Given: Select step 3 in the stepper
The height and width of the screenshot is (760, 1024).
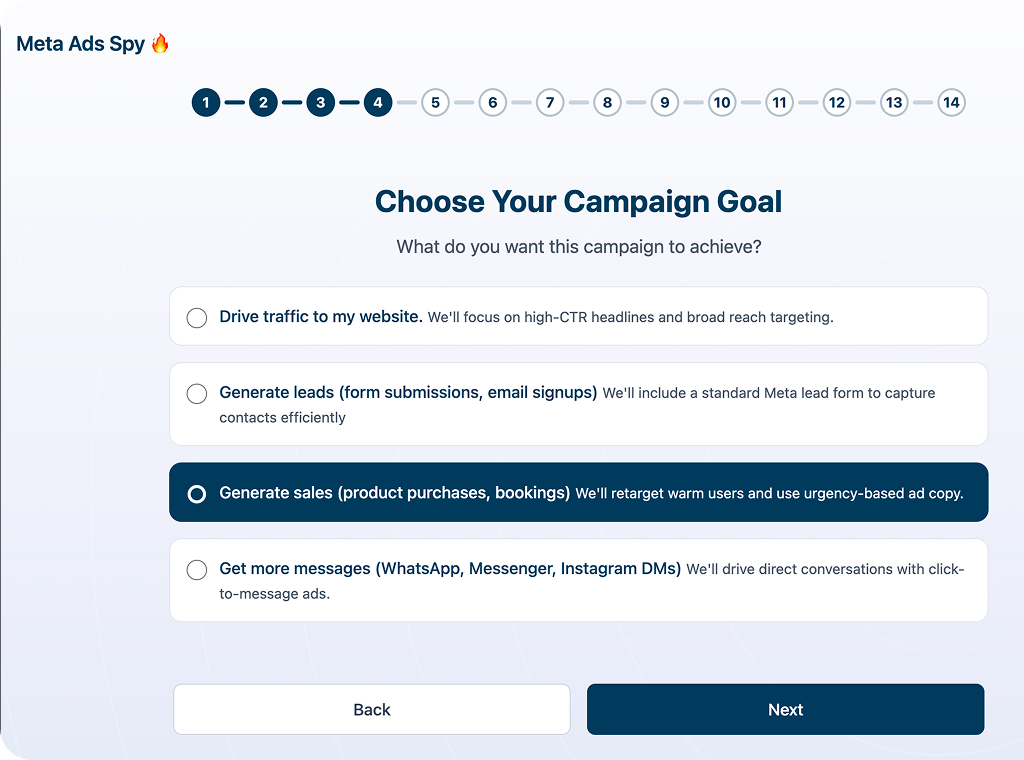Looking at the screenshot, I should [320, 102].
